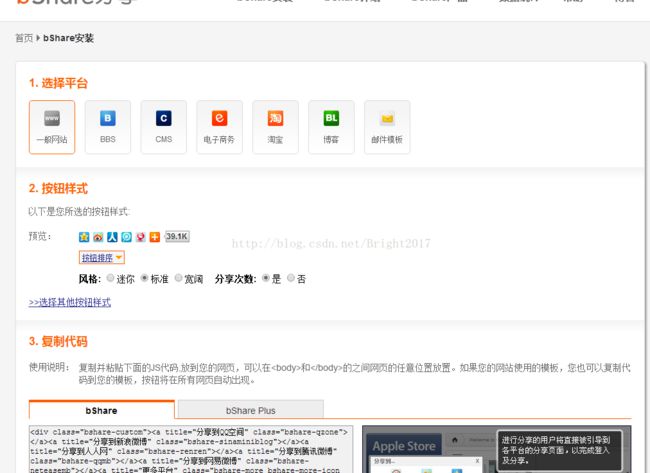This screenshot has width=650, height=473.
Task: Set 分享次数 to 是
Action: pos(266,278)
